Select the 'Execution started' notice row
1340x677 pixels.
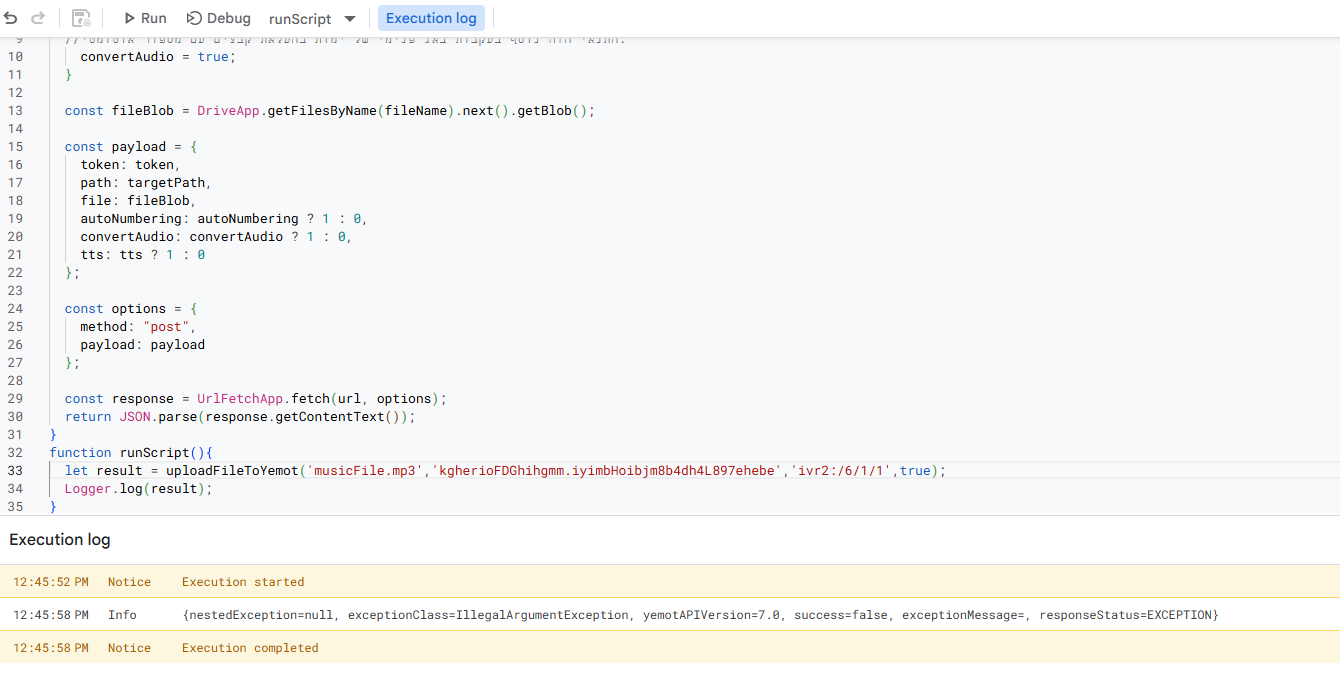tap(670, 582)
